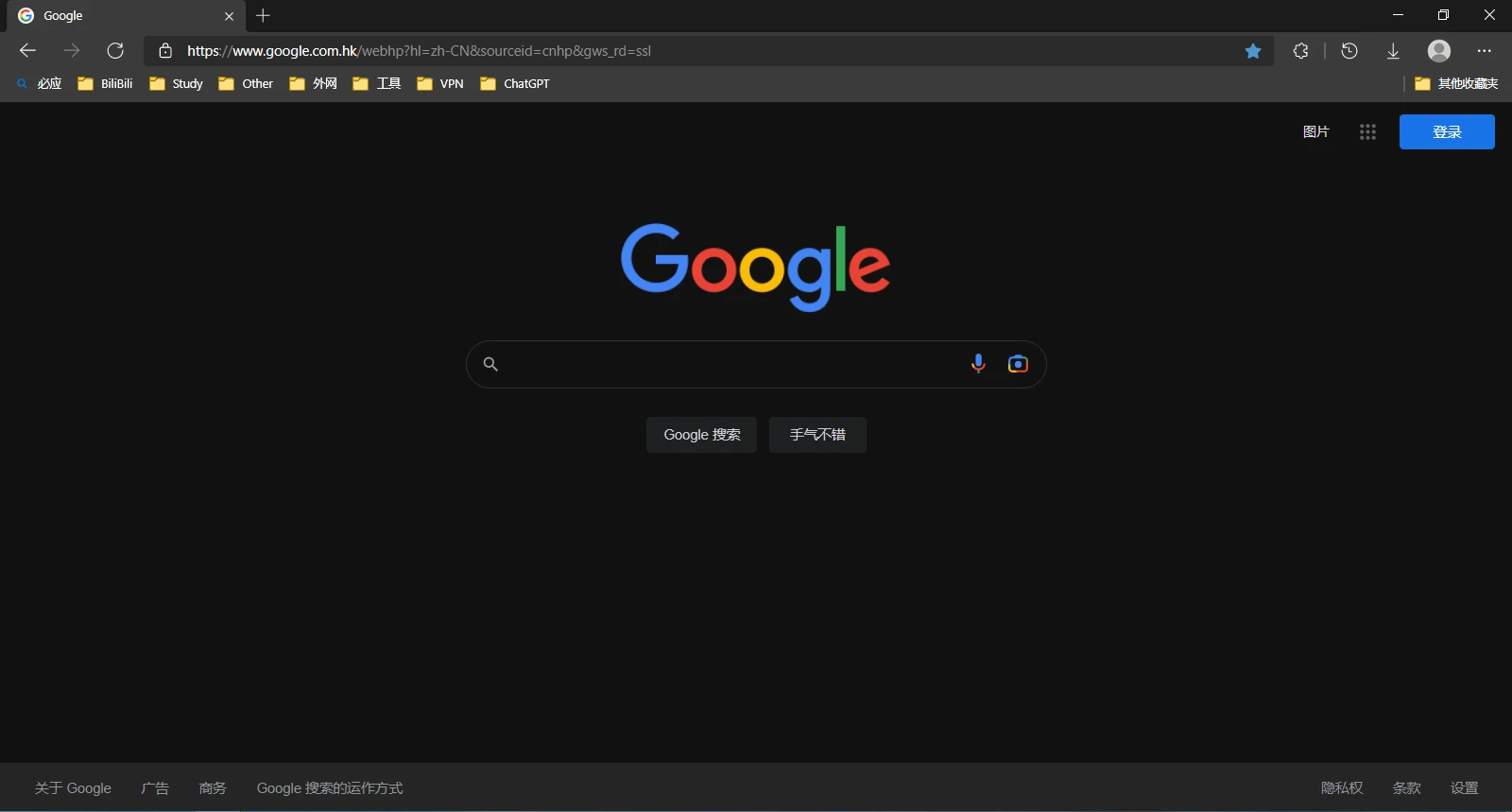
Task: Toggle the blue favorite star
Action: pos(1253,51)
